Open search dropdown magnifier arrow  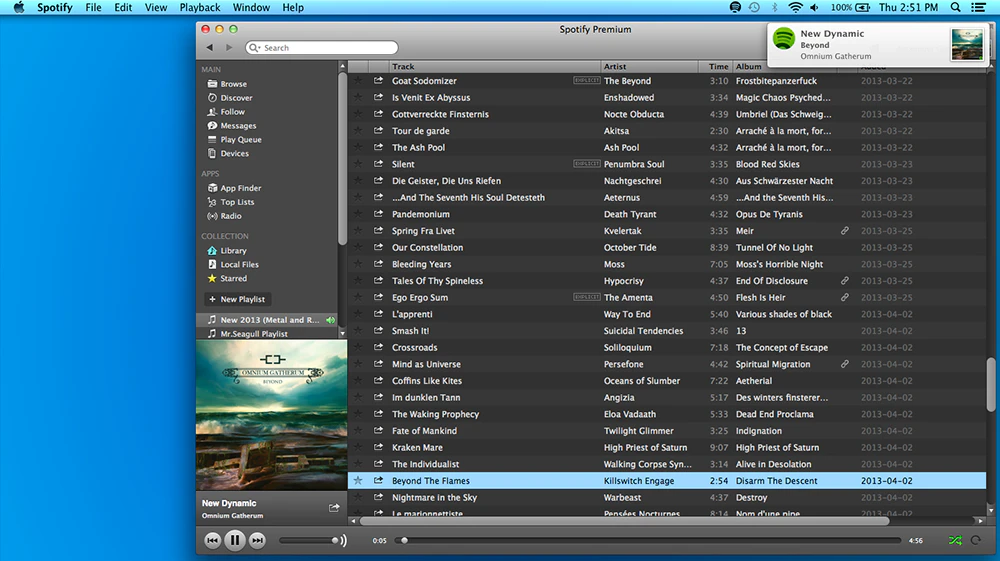coord(255,48)
